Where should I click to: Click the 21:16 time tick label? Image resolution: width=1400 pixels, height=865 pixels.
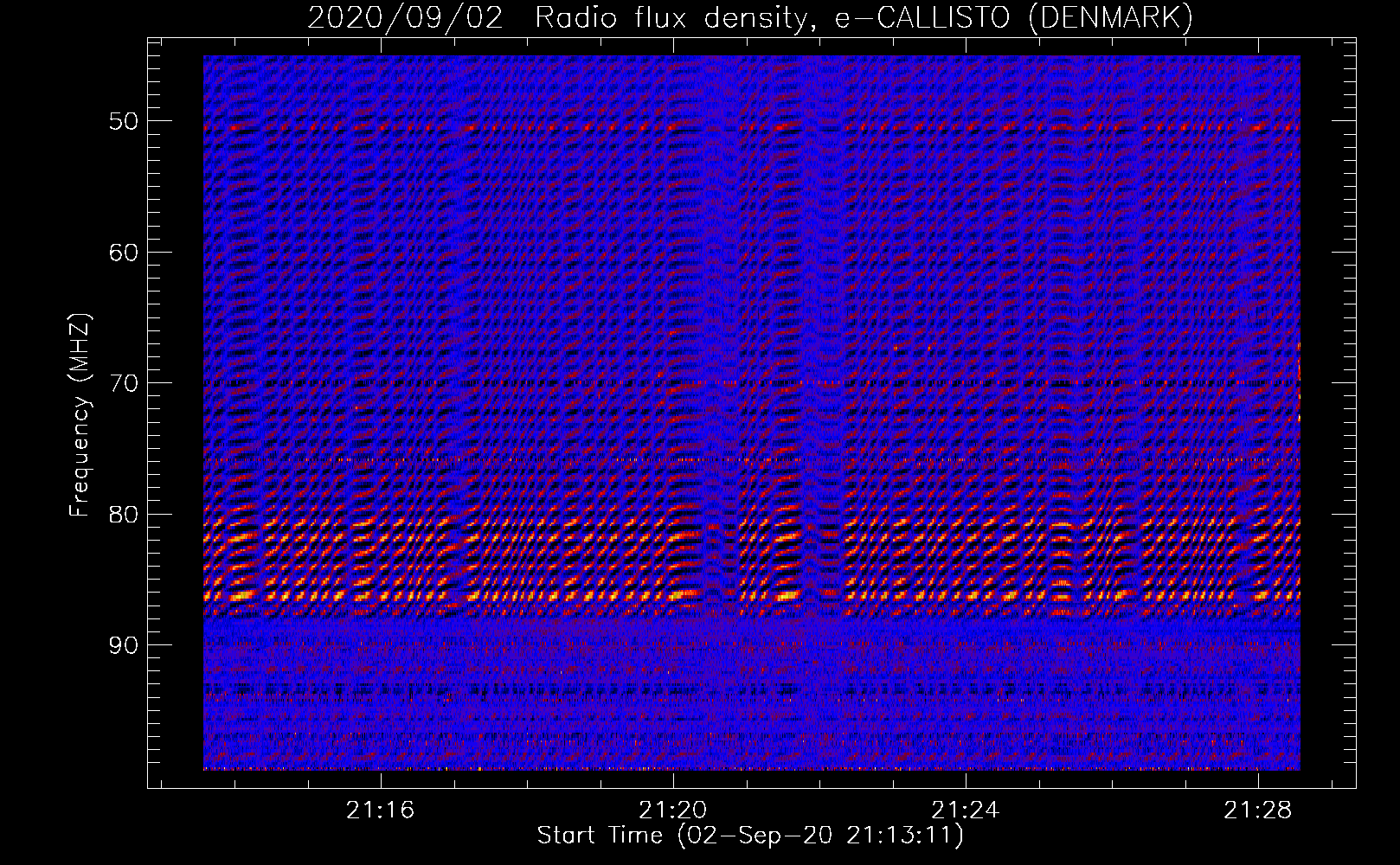[381, 810]
